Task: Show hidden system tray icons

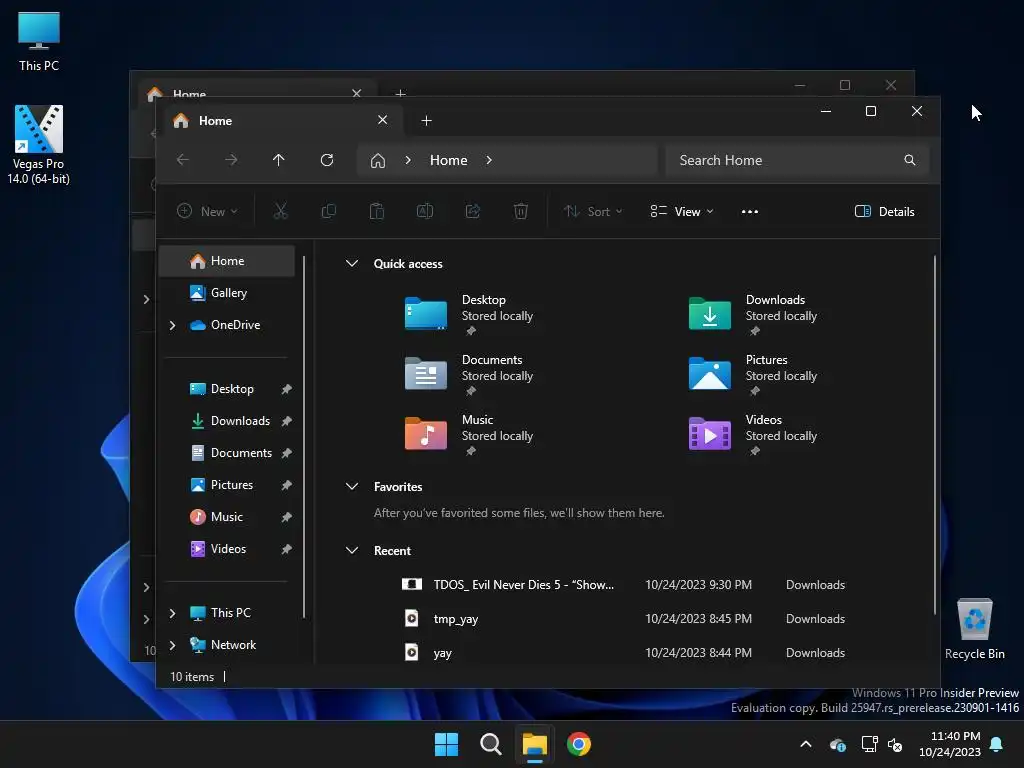Action: click(x=806, y=744)
